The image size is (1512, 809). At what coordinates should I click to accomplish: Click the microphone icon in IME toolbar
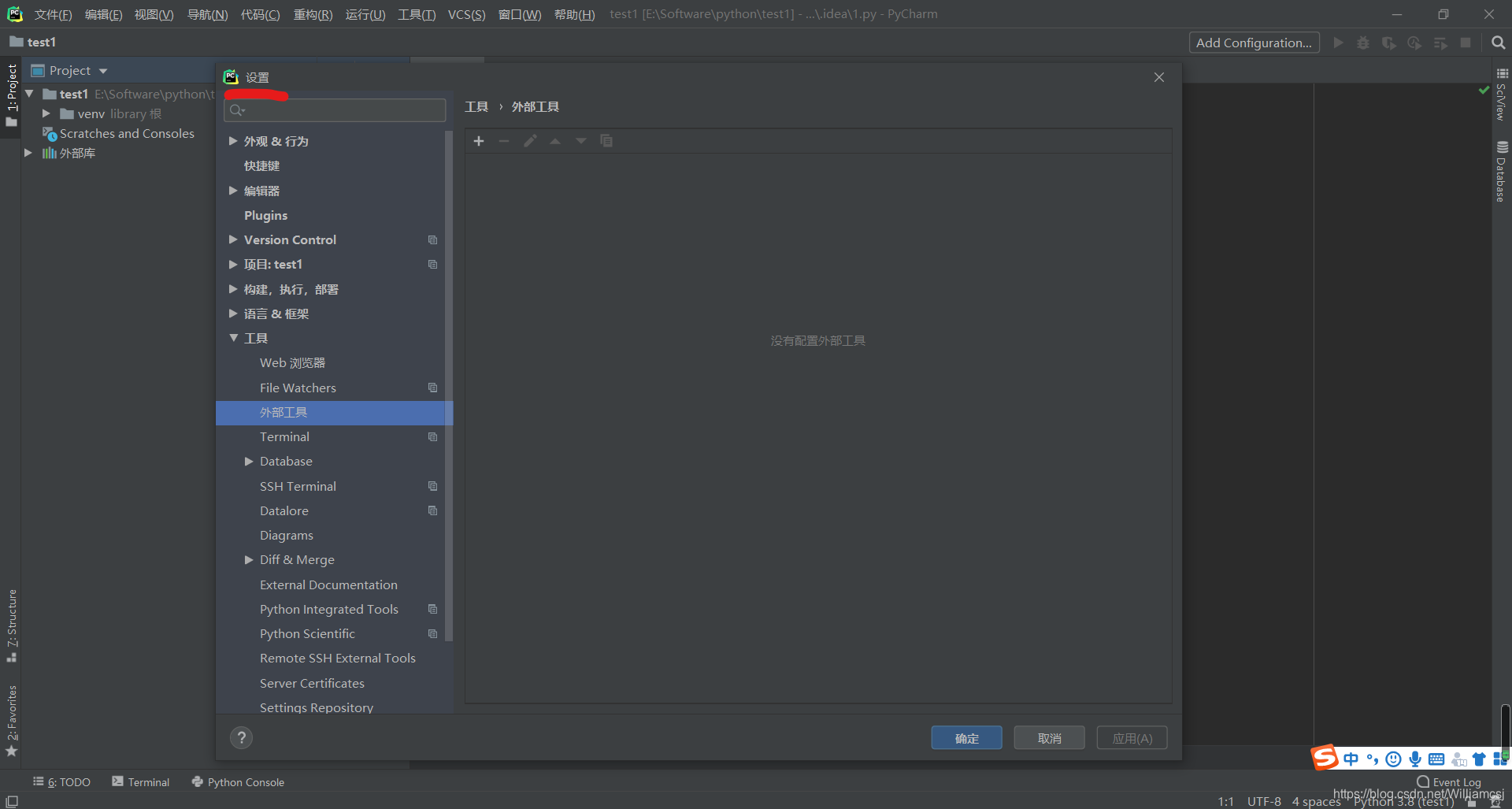coord(1415,759)
